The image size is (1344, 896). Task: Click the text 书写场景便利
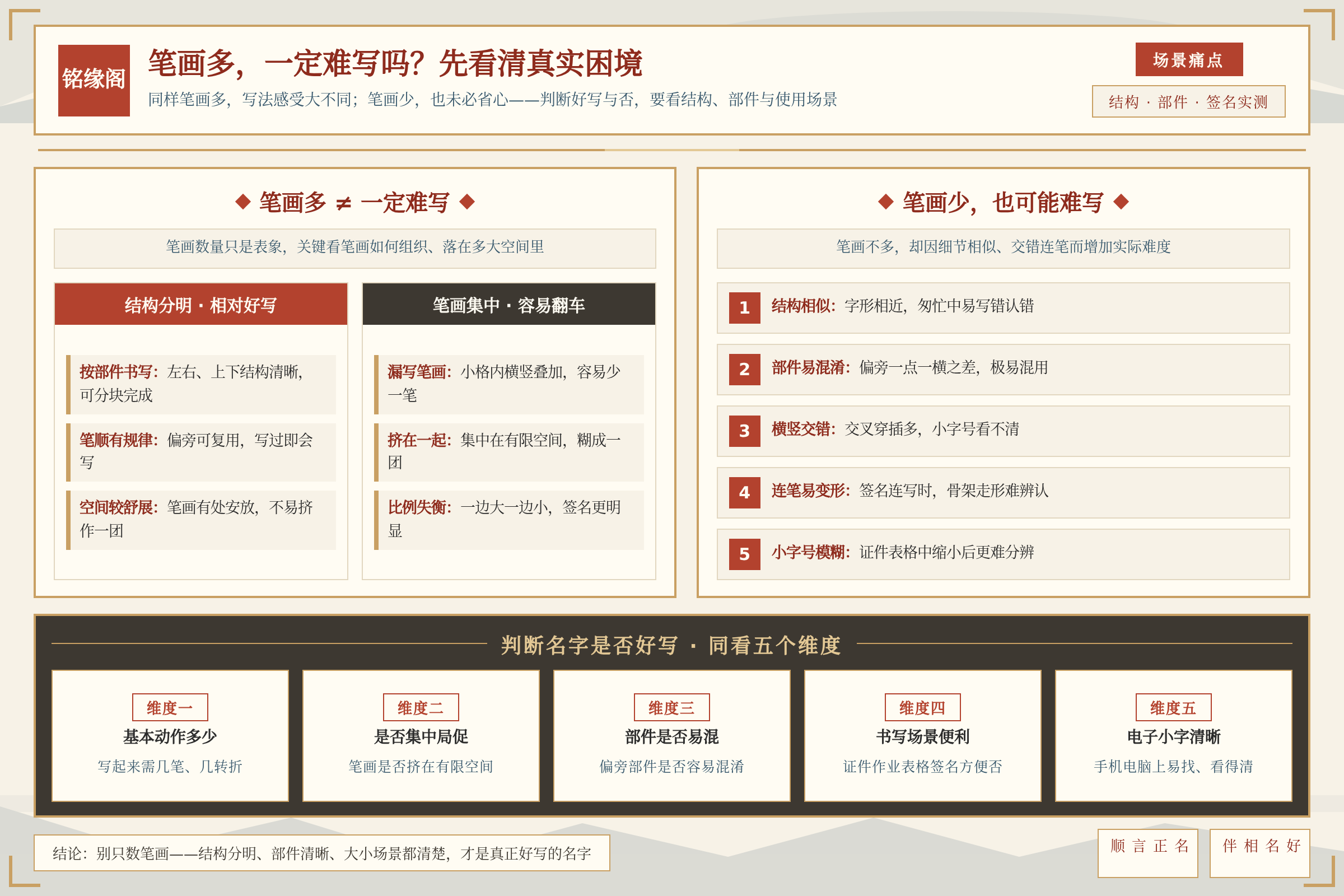923,736
